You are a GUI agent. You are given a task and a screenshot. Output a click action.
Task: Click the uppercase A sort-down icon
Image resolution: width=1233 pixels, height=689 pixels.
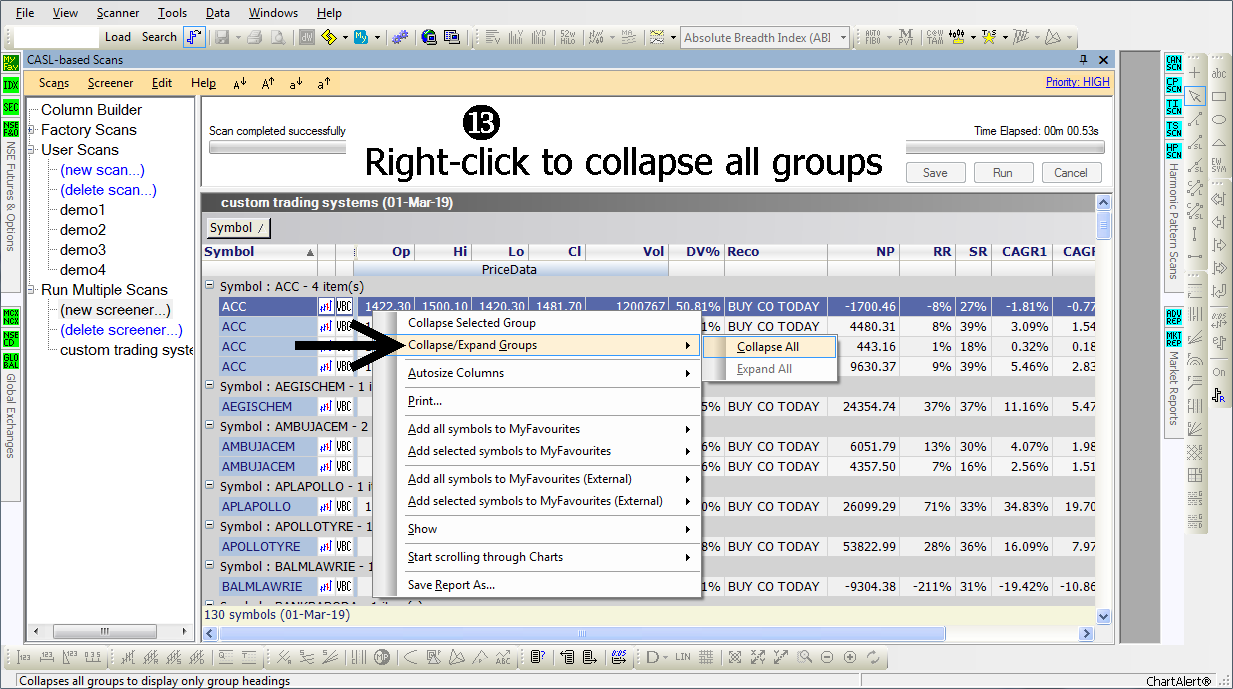(240, 84)
